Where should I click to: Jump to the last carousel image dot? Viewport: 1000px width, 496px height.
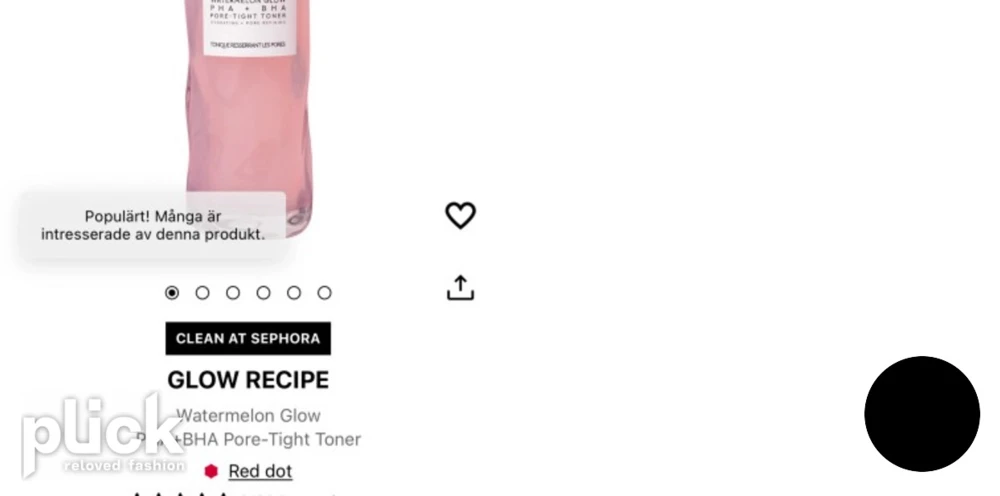coord(325,293)
